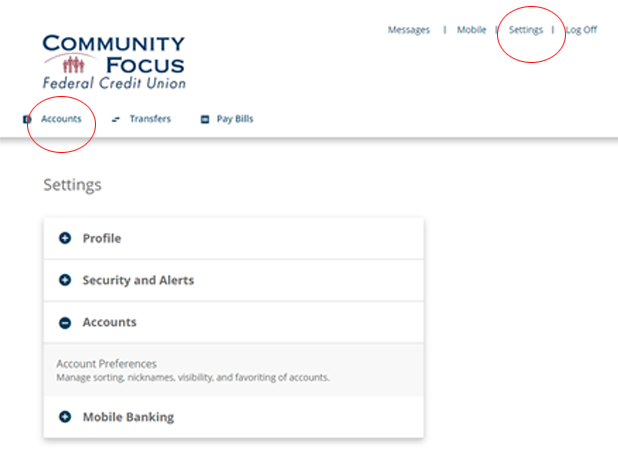This screenshot has height=460, width=618.
Task: Open Settings in the top menu
Action: (x=526, y=30)
